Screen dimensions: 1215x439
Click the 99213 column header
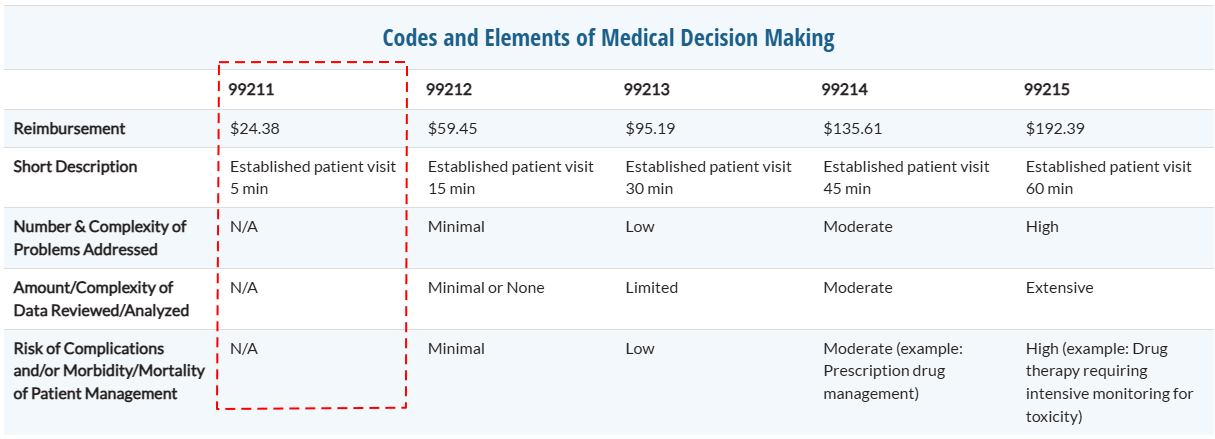click(x=646, y=89)
